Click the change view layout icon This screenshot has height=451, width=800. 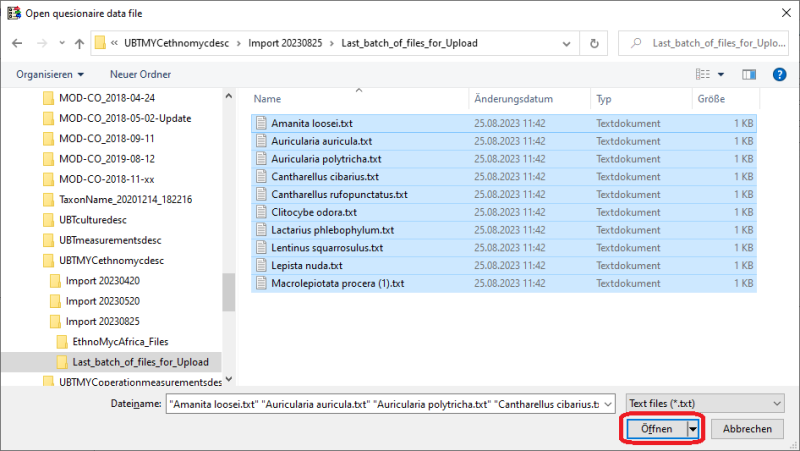[x=702, y=74]
